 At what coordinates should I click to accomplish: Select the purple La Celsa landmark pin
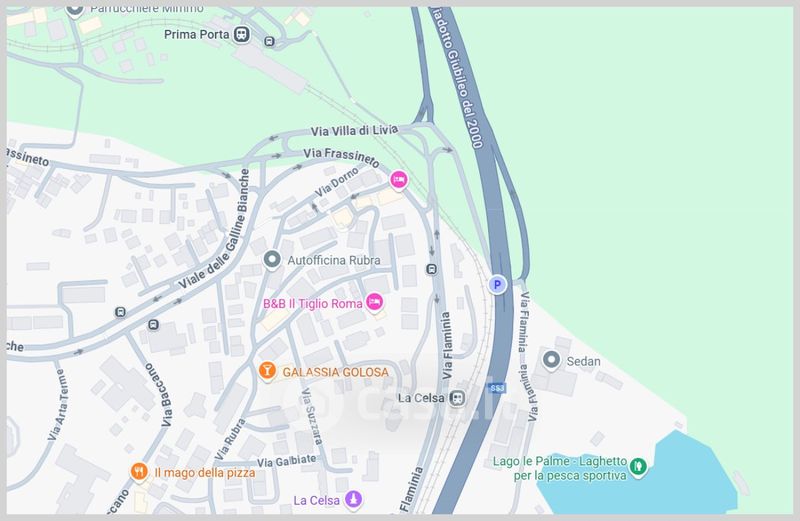tap(353, 500)
